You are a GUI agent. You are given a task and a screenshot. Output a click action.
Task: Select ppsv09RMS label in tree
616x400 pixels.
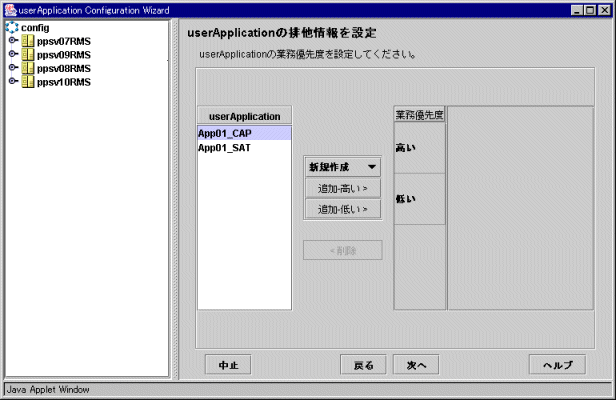point(64,55)
